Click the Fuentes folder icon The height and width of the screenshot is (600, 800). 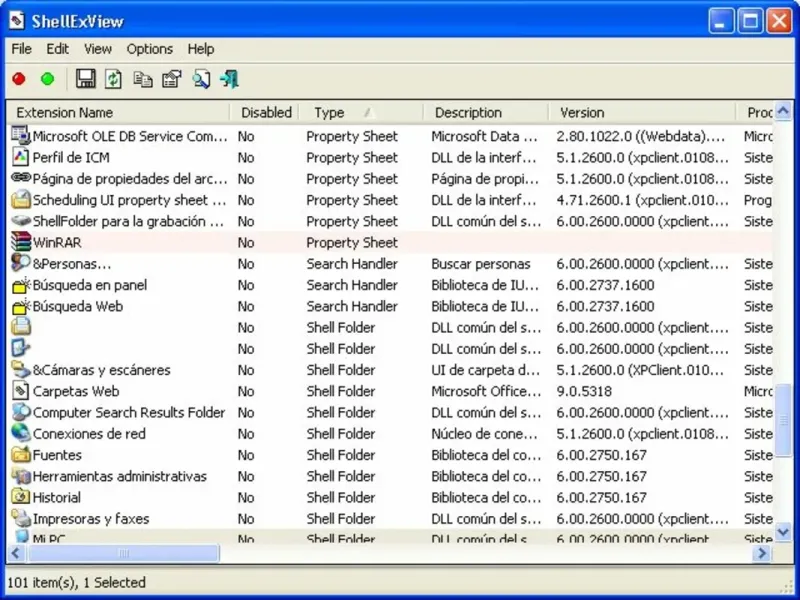tap(21, 454)
